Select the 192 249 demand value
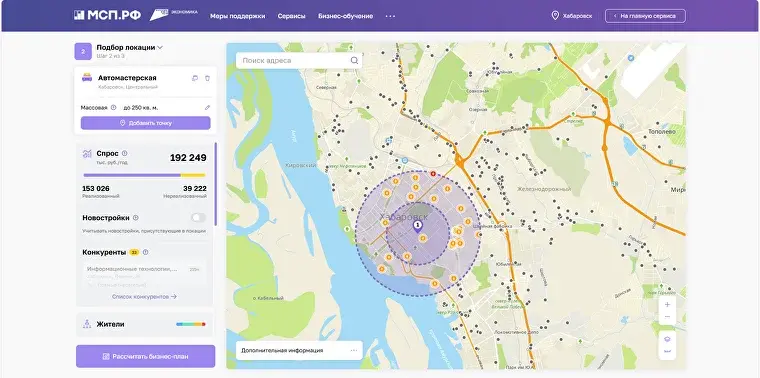 pyautogui.click(x=188, y=158)
